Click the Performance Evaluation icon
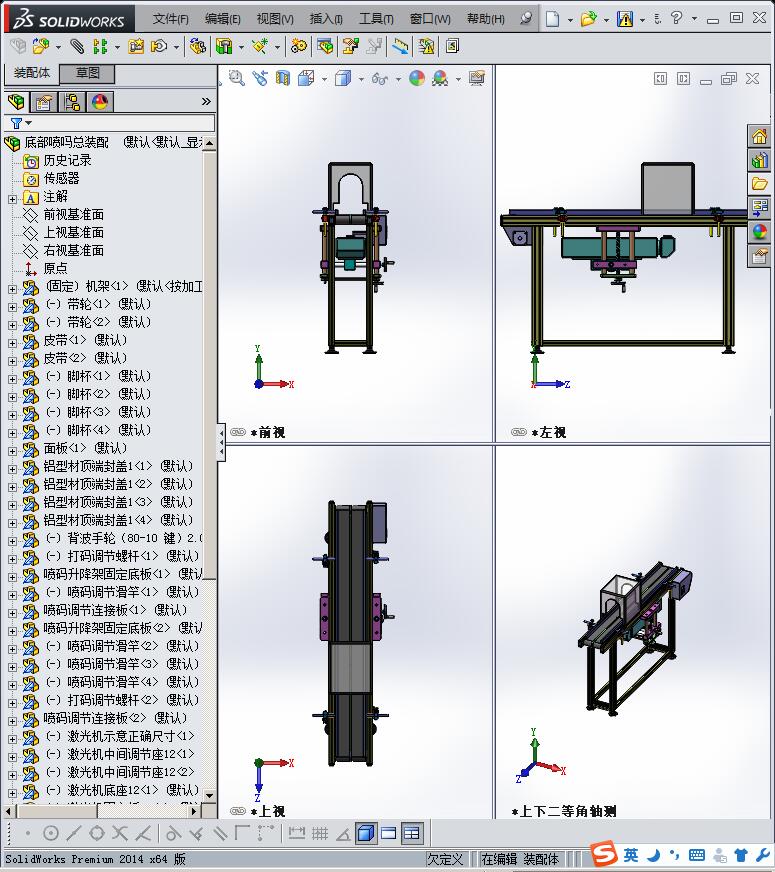The height and width of the screenshot is (872, 775). point(426,46)
